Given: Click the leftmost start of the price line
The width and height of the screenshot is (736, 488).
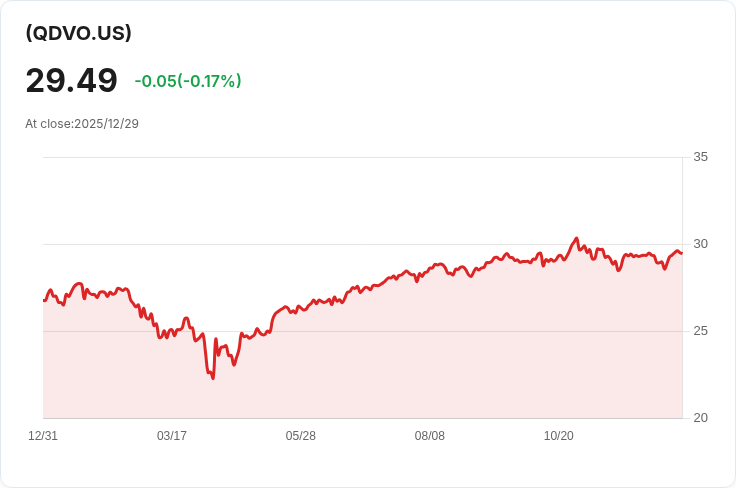Looking at the screenshot, I should pos(44,300).
